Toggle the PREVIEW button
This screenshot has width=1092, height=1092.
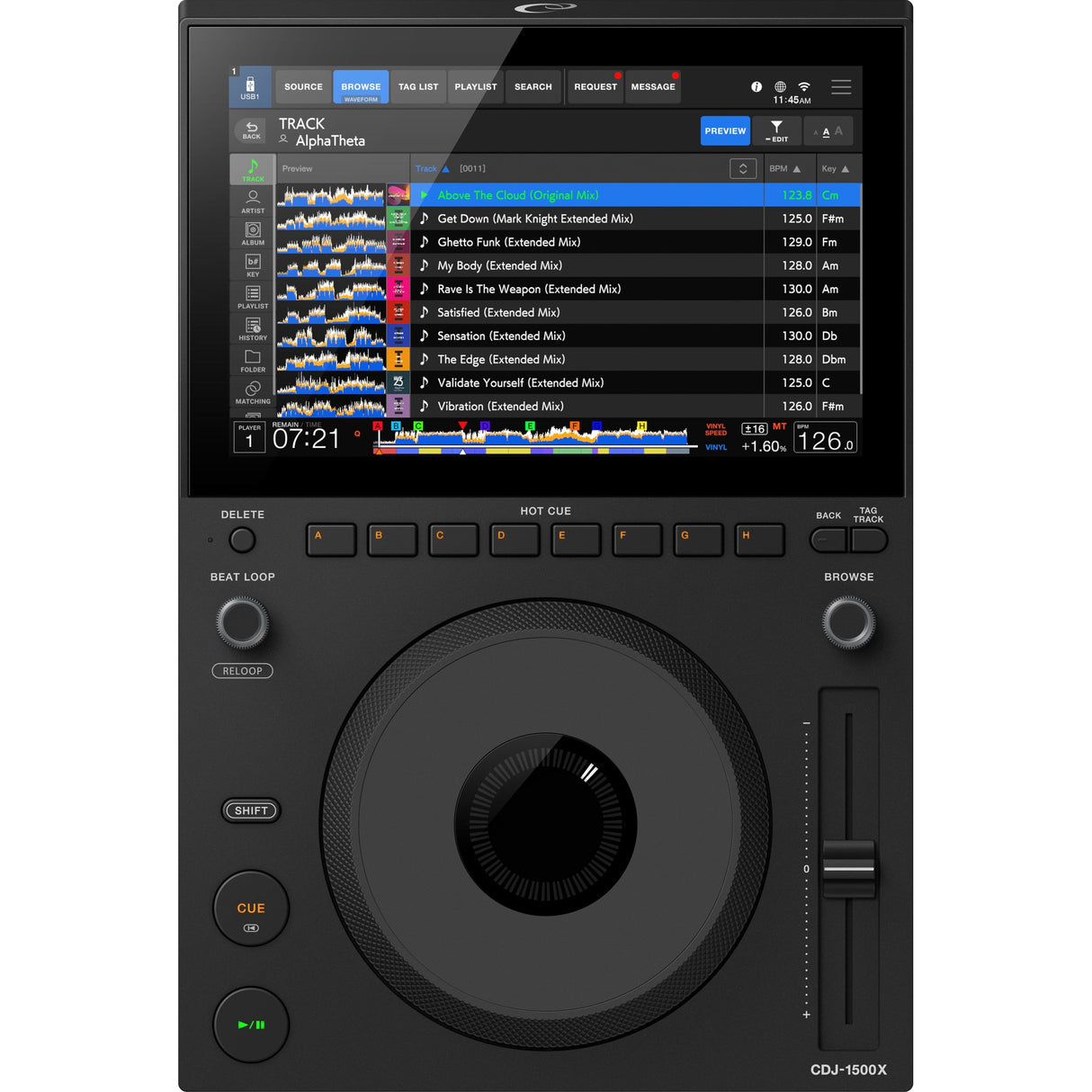(x=725, y=130)
